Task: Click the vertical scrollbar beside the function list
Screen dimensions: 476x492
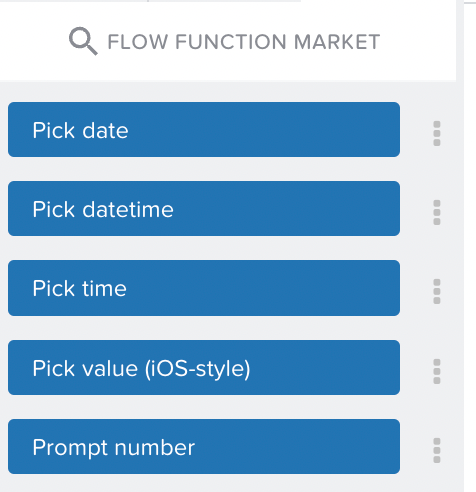Action: tap(460, 246)
